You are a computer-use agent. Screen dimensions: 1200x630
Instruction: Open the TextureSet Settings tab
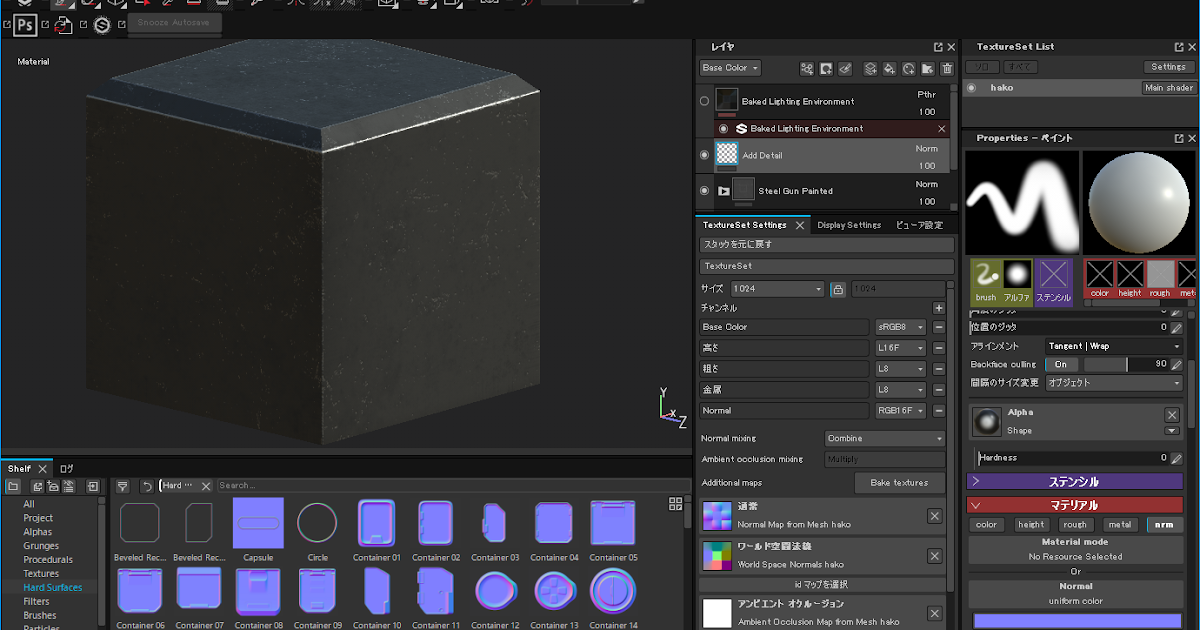[745, 225]
